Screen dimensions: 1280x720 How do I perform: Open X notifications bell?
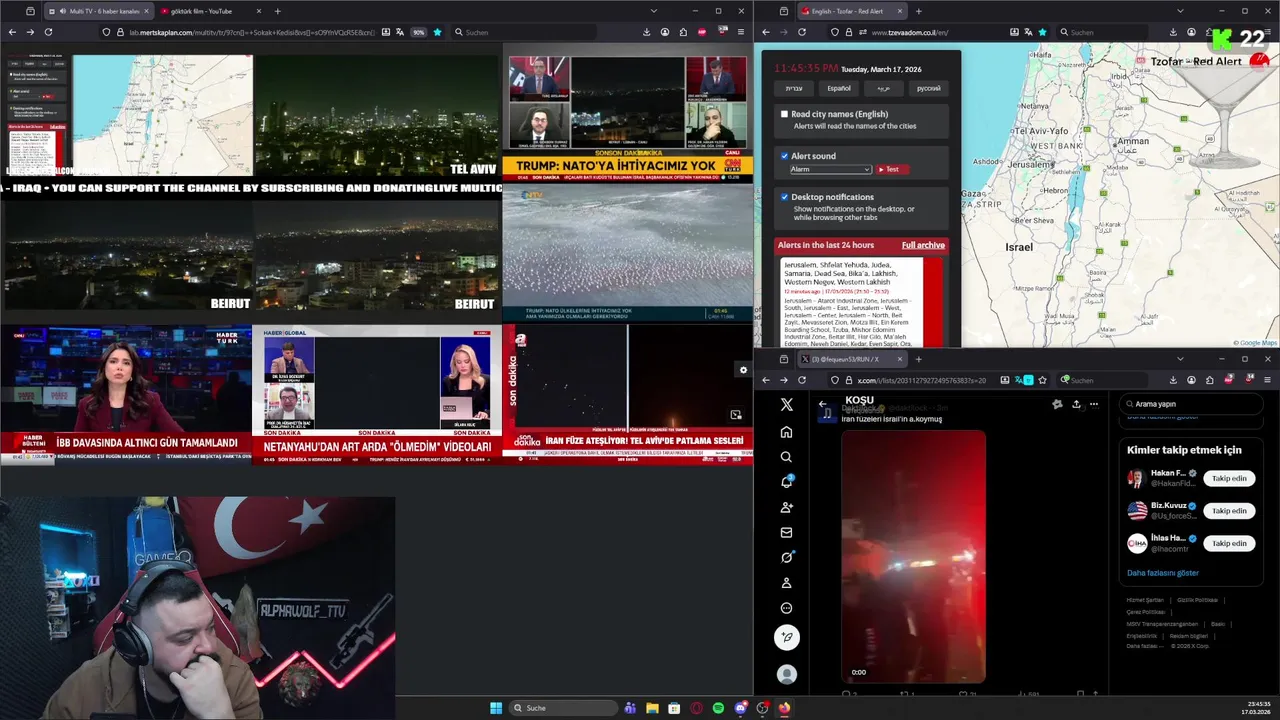click(x=787, y=482)
